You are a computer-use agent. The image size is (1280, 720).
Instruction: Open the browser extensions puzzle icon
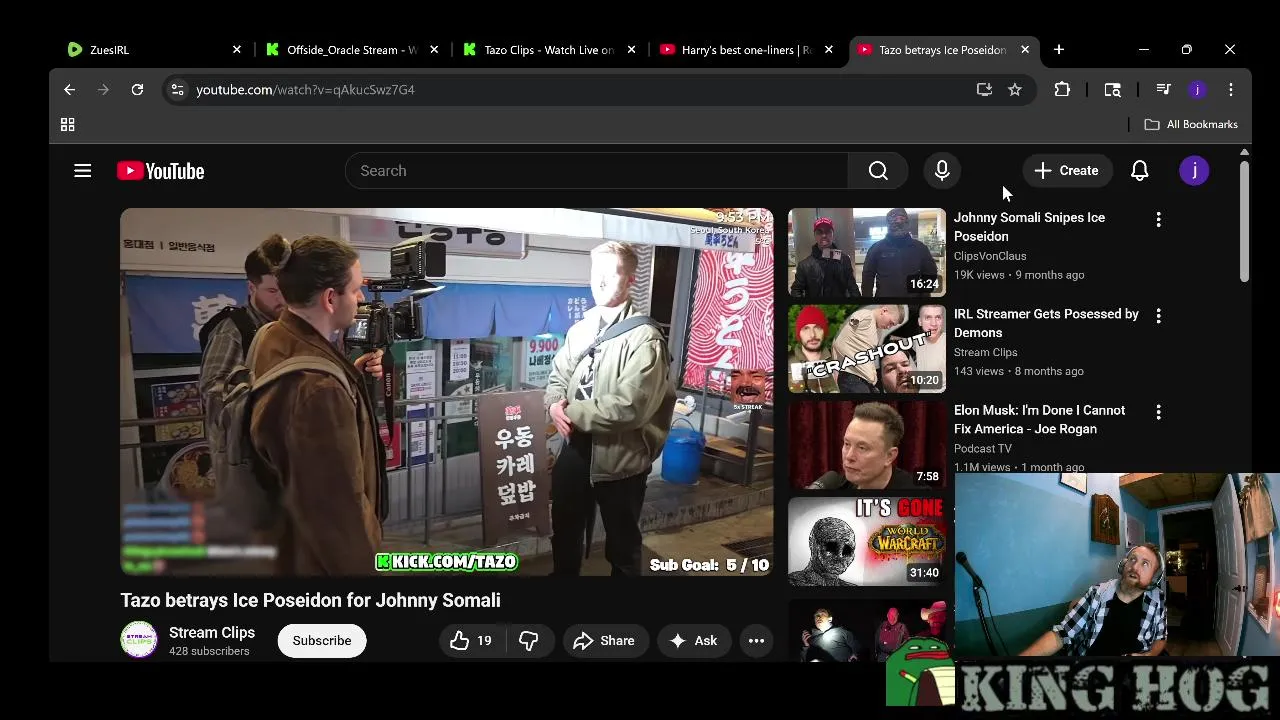[x=1062, y=90]
